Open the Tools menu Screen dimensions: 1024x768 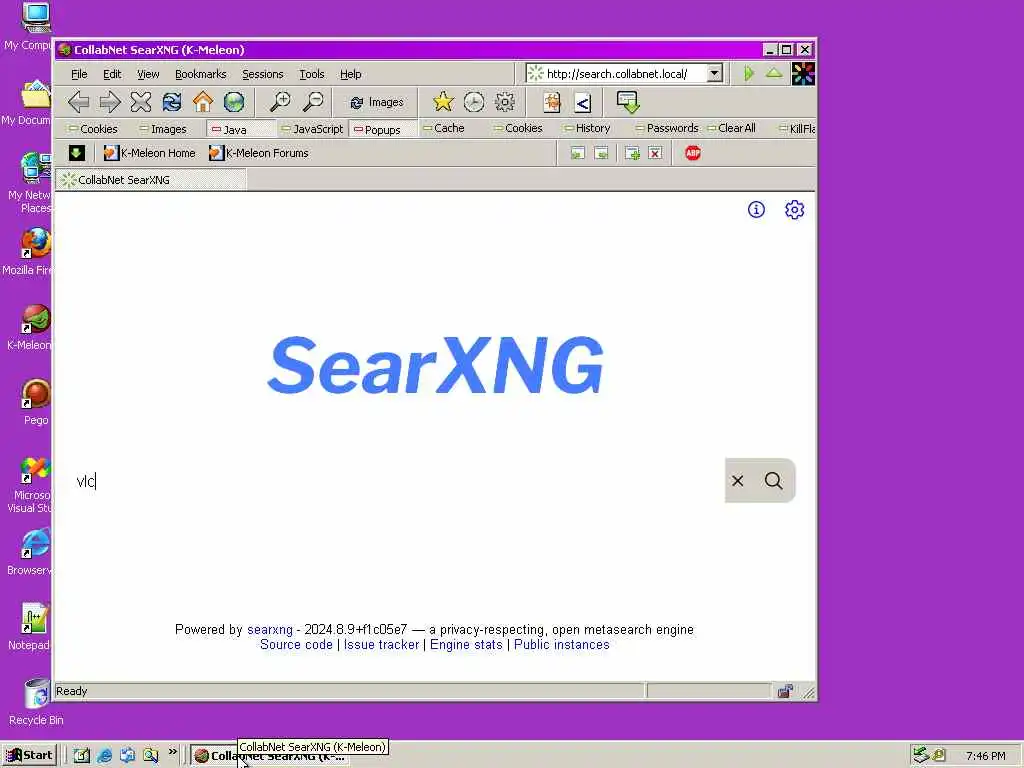pos(312,74)
